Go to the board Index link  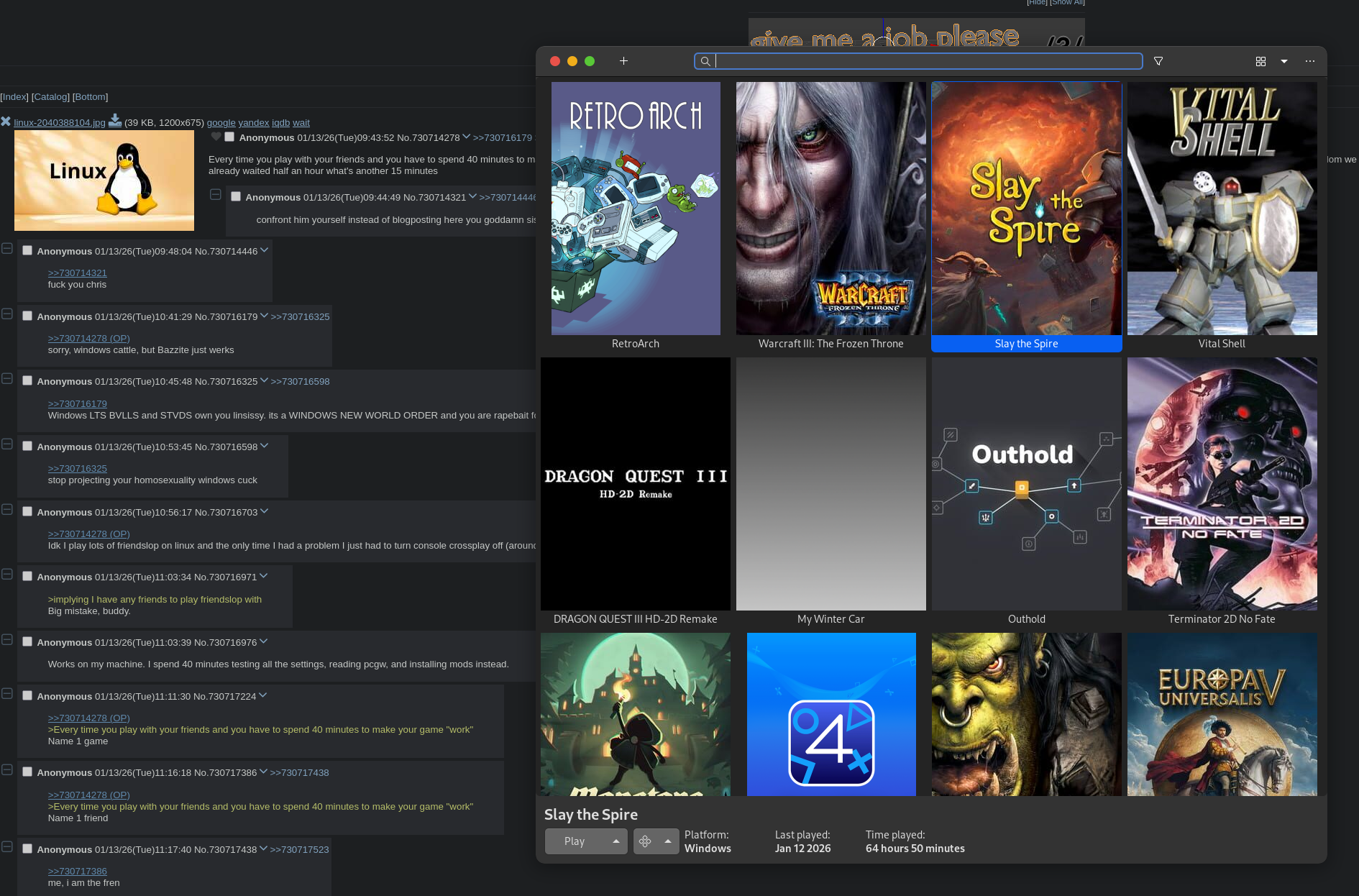tap(14, 97)
